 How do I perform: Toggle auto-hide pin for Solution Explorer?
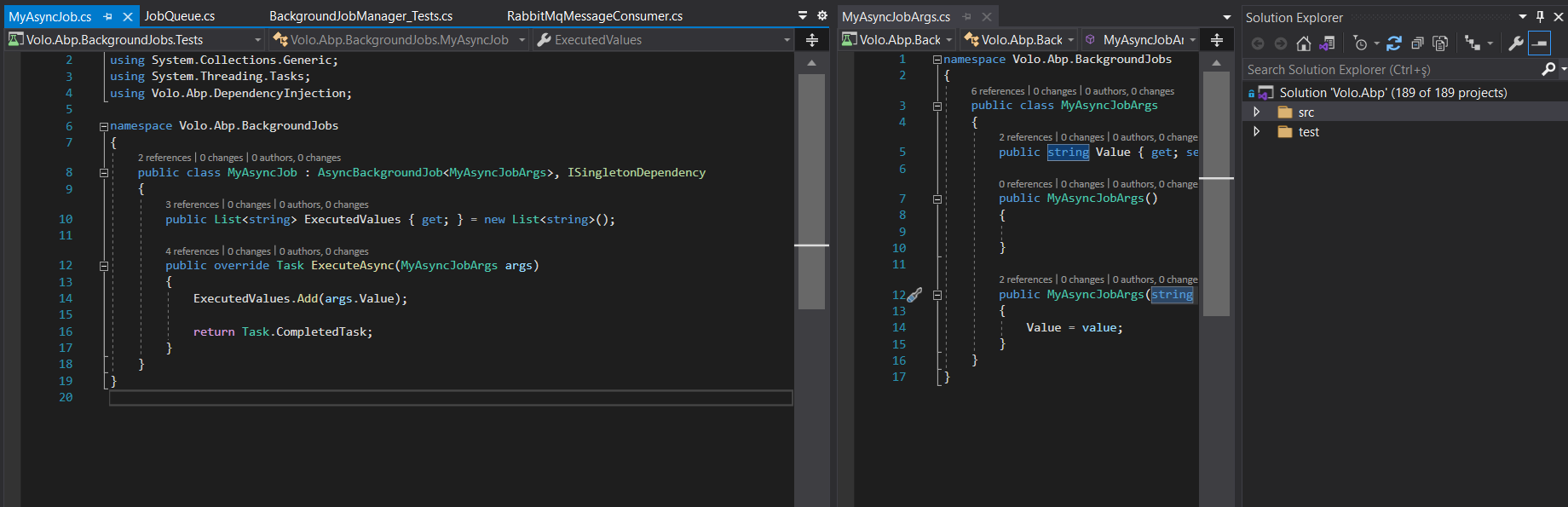tap(1540, 17)
